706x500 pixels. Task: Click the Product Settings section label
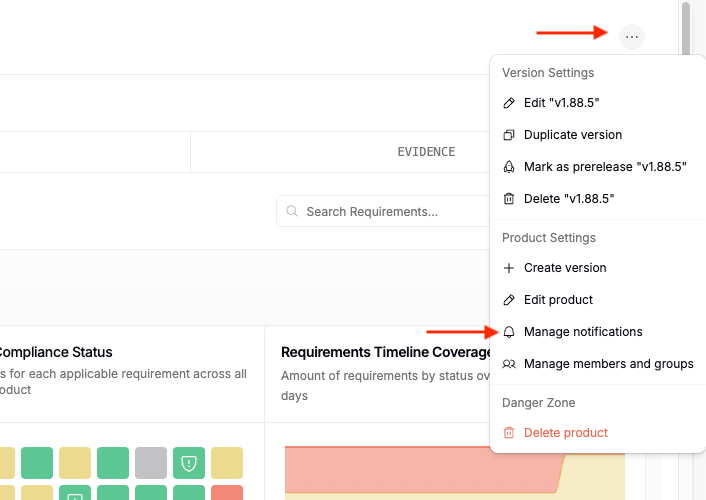click(x=549, y=237)
